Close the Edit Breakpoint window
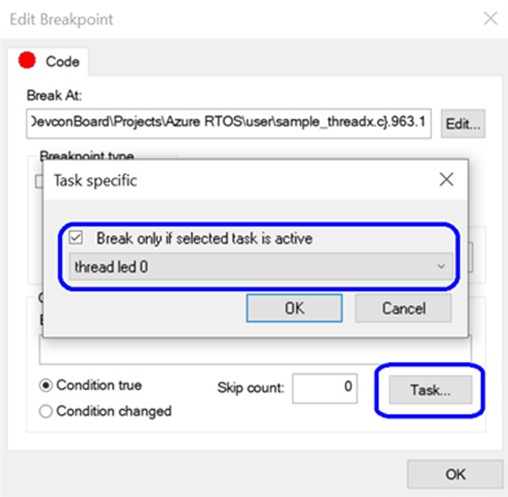The width and height of the screenshot is (508, 497). [491, 18]
